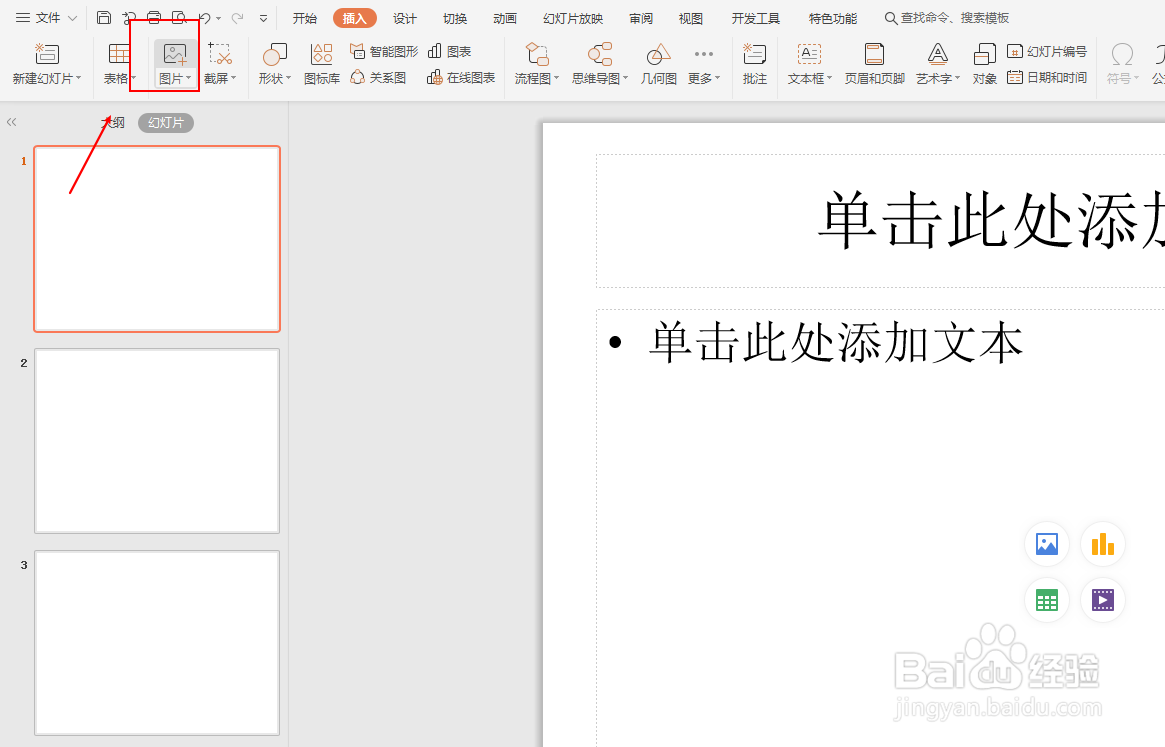Switch panel to Outline (大纲) view
The width and height of the screenshot is (1165, 747).
113,123
